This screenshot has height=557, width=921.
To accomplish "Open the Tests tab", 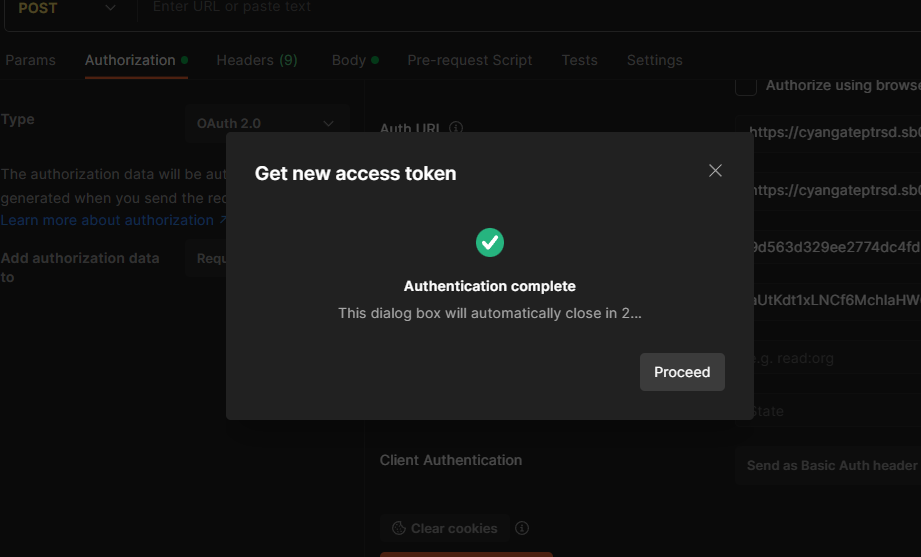I will click(x=579, y=60).
